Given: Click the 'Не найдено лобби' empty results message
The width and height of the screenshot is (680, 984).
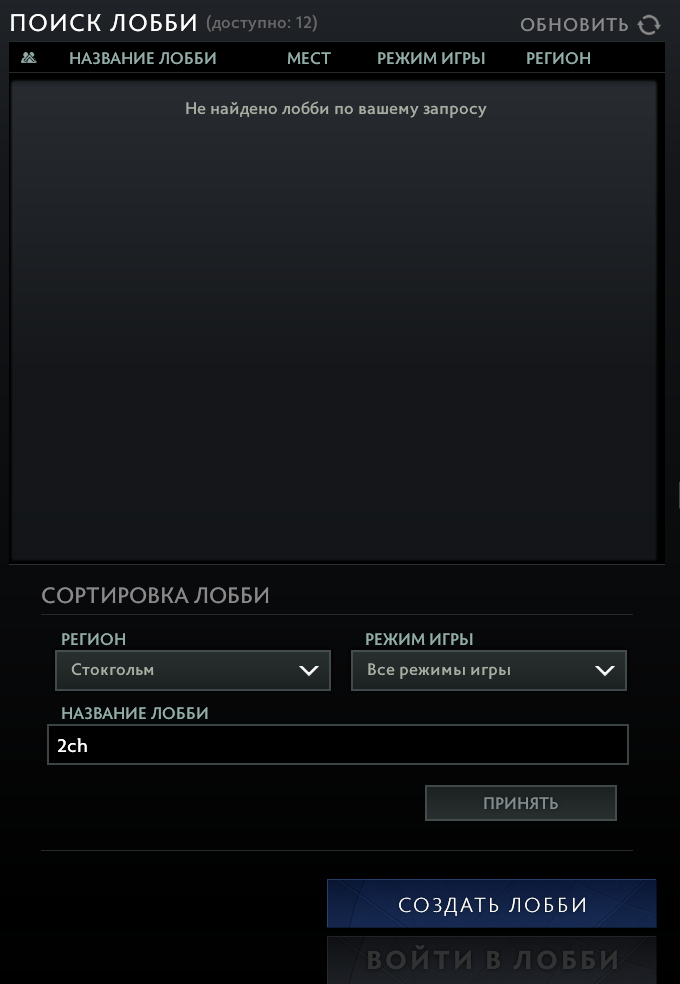Looking at the screenshot, I should 336,109.
